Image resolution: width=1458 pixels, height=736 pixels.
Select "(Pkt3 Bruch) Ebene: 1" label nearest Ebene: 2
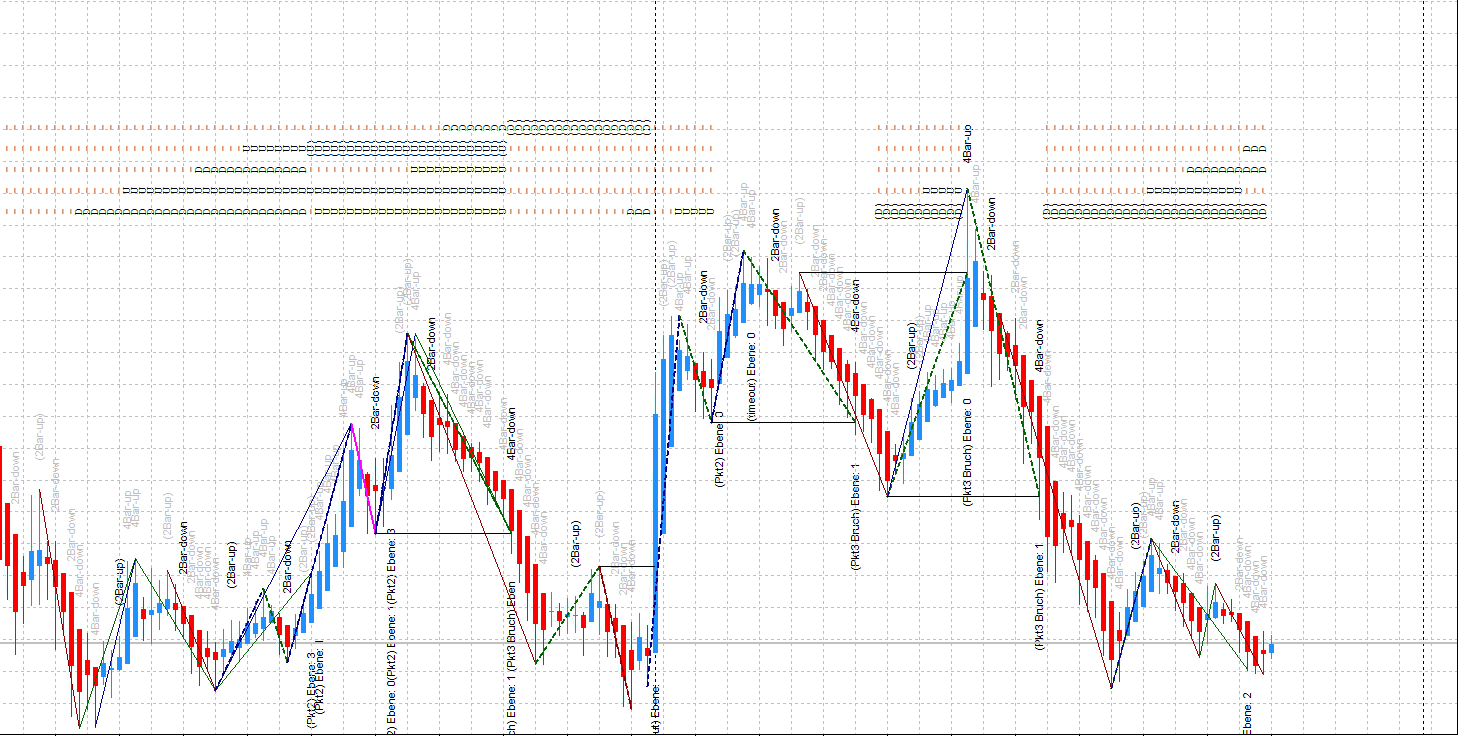[x=1039, y=597]
